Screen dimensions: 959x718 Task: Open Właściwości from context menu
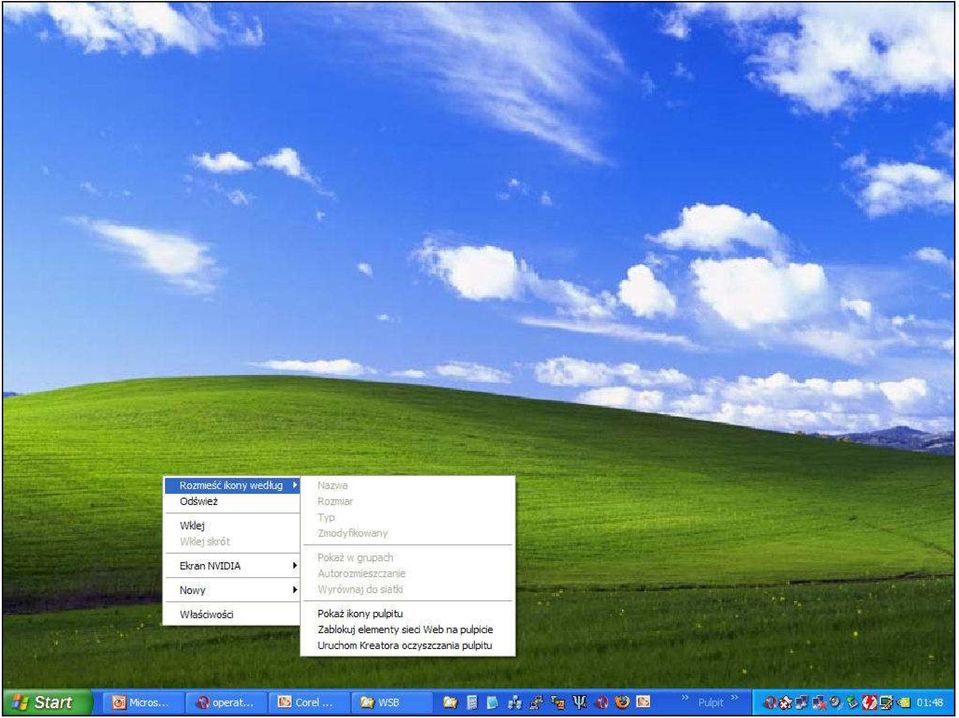(x=232, y=615)
